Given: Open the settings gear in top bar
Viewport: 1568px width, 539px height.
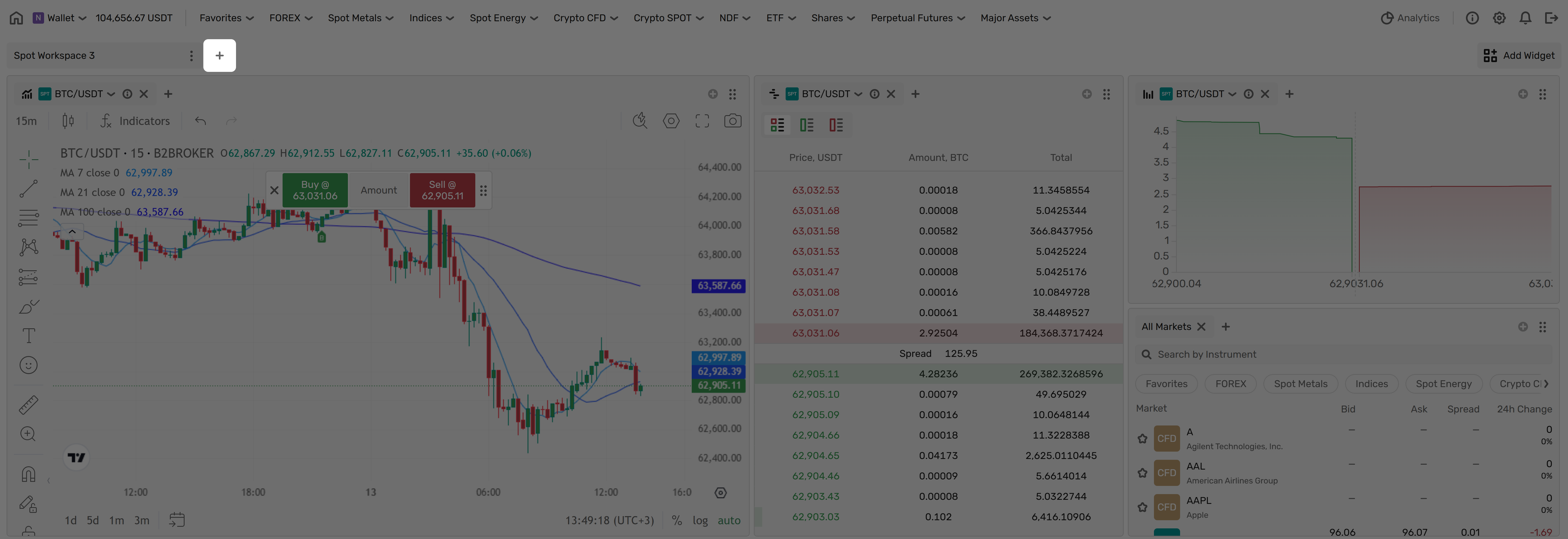Looking at the screenshot, I should (1499, 18).
